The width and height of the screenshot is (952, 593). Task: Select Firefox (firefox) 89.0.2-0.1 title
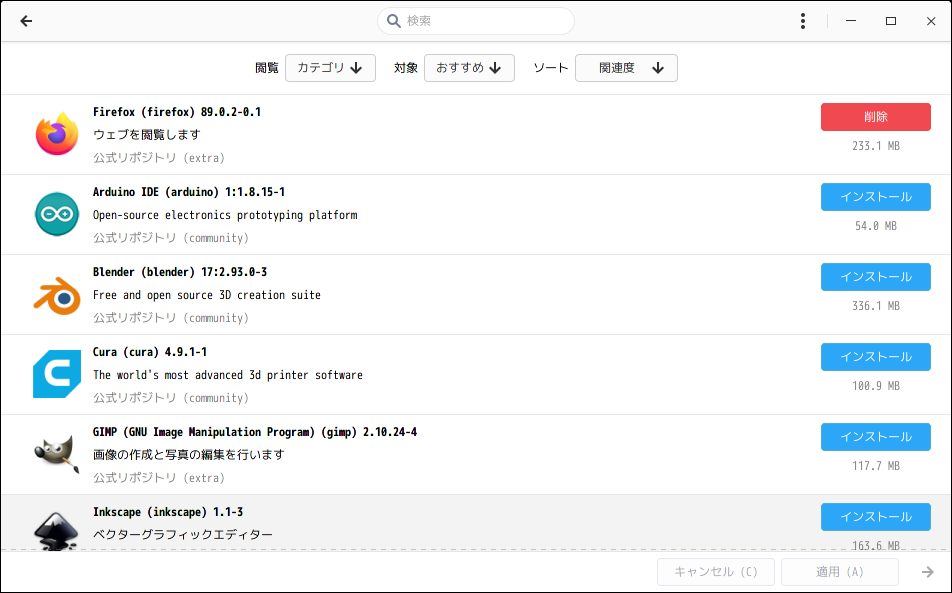[177, 112]
